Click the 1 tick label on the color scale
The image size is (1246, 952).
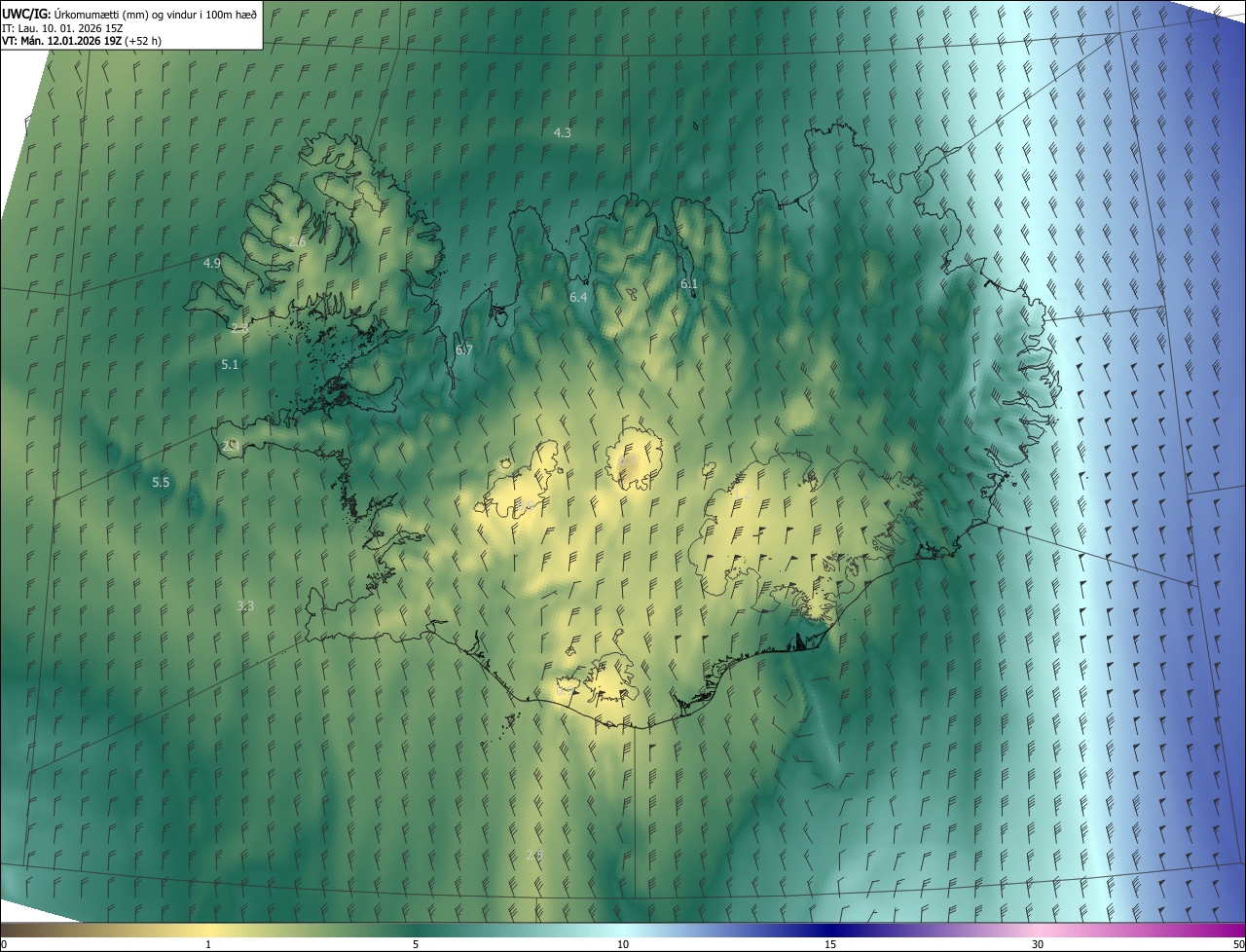pyautogui.click(x=208, y=944)
